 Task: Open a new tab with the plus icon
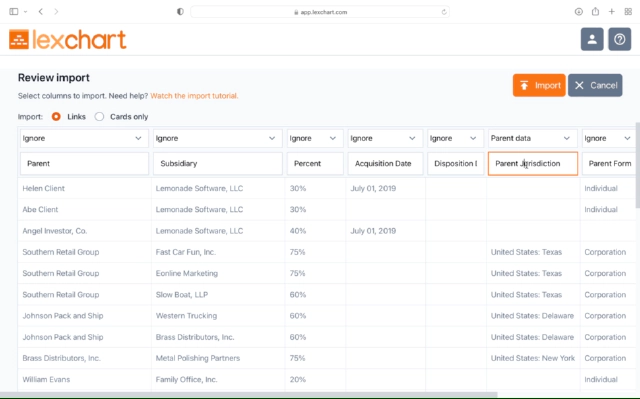click(x=611, y=11)
